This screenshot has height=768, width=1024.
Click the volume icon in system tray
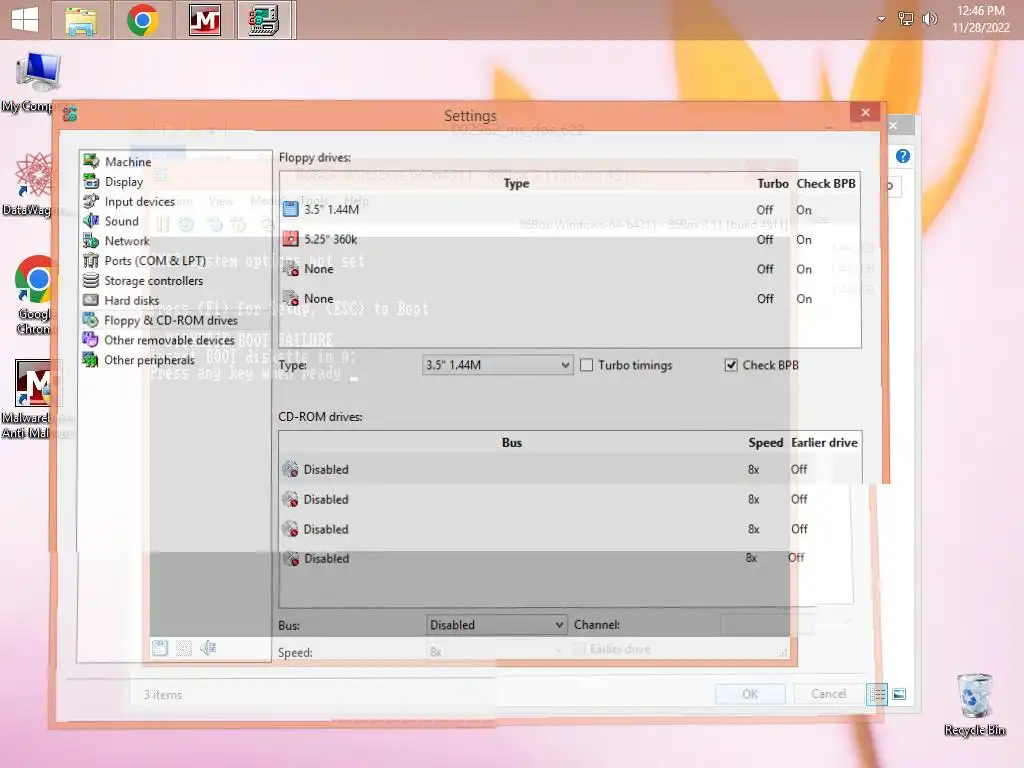[x=930, y=19]
